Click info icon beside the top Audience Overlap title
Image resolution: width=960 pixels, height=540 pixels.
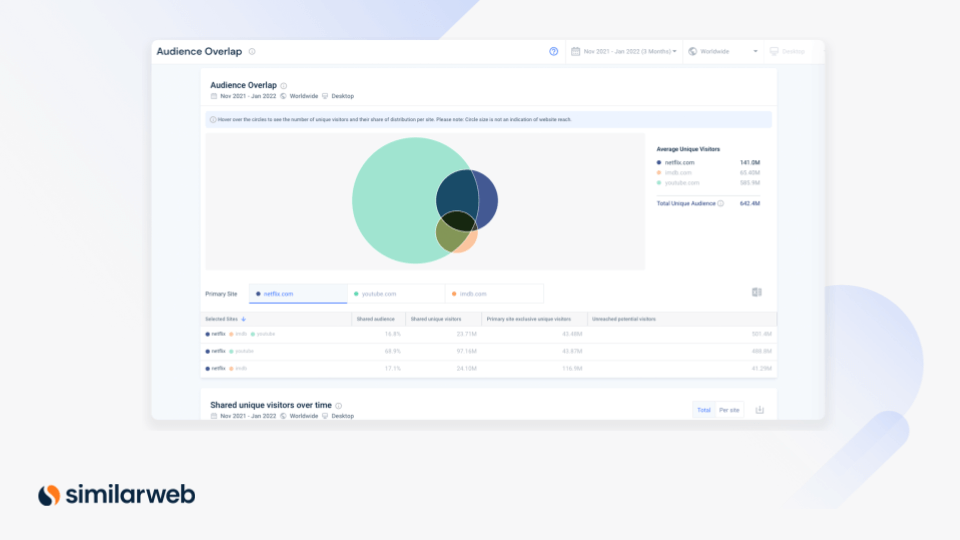coord(252,51)
